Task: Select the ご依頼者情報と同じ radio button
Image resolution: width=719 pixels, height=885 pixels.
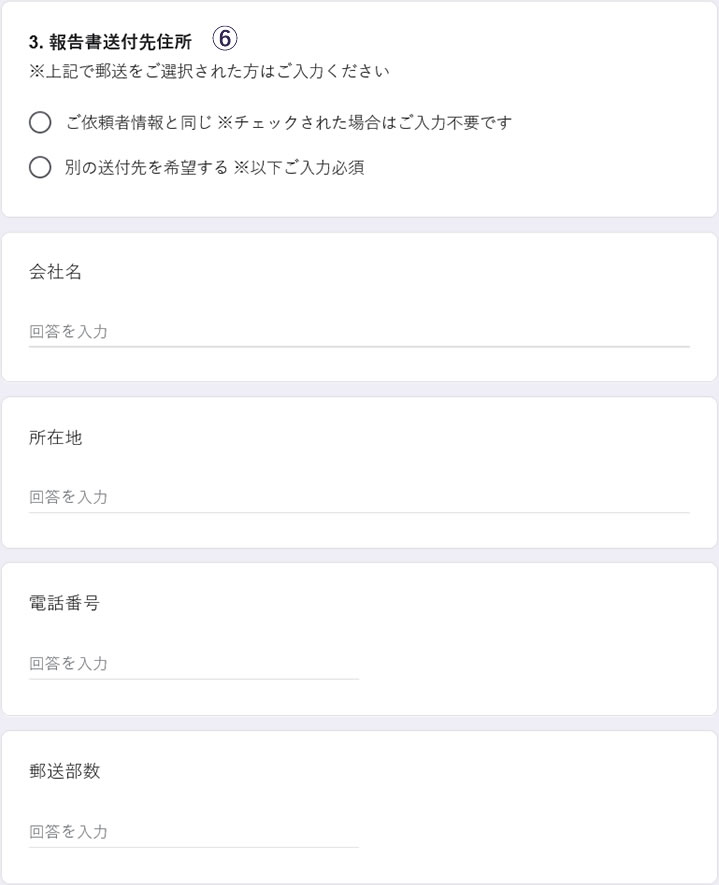Action: coord(40,123)
